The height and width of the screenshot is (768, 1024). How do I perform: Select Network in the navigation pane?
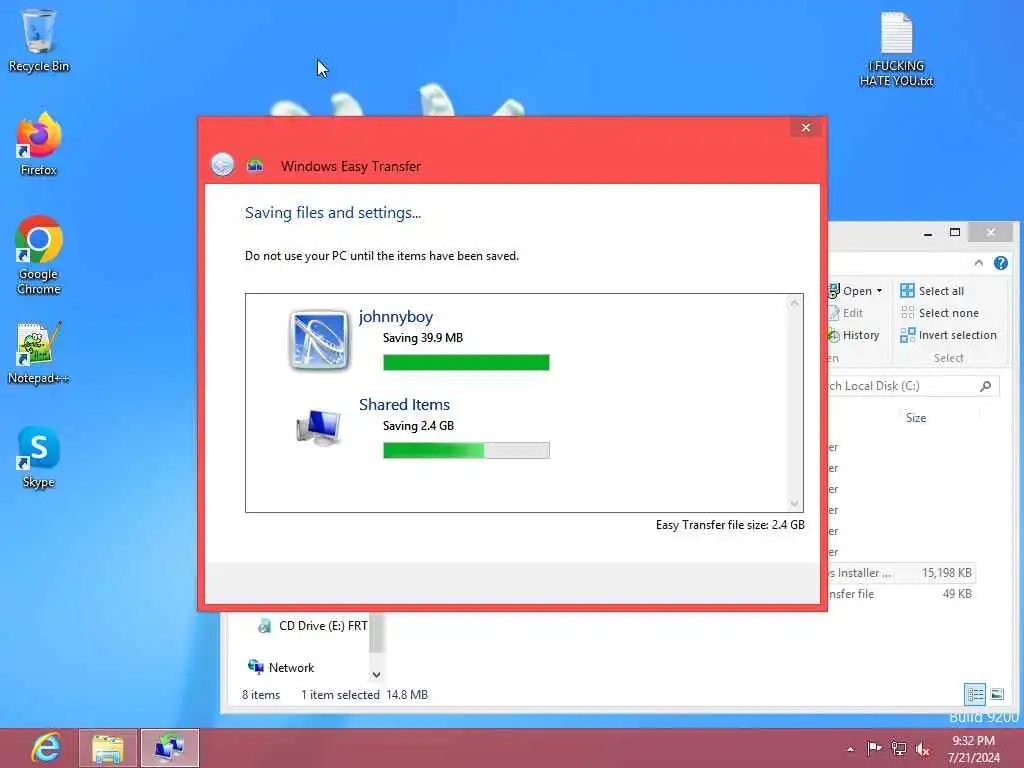tap(281, 667)
